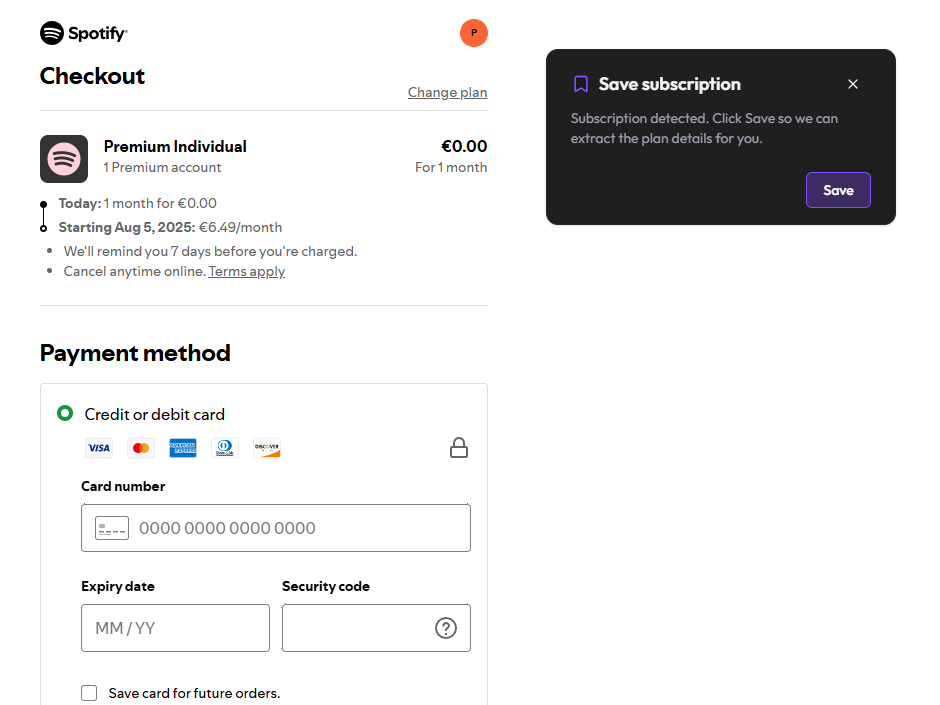The image size is (940, 705).
Task: Click the bookmark icon in Save subscription popup
Action: coord(580,84)
